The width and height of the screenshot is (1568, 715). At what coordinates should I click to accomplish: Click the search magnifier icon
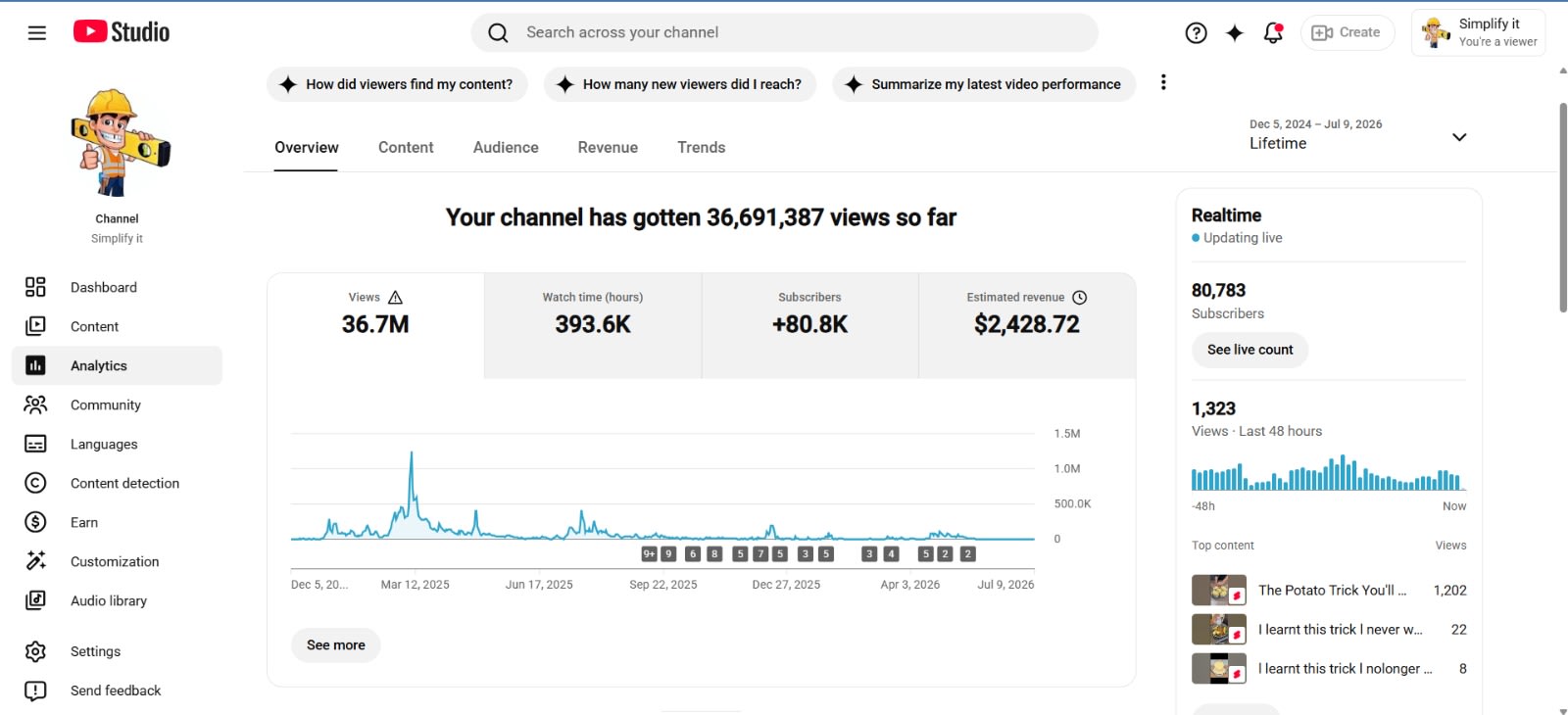(498, 33)
